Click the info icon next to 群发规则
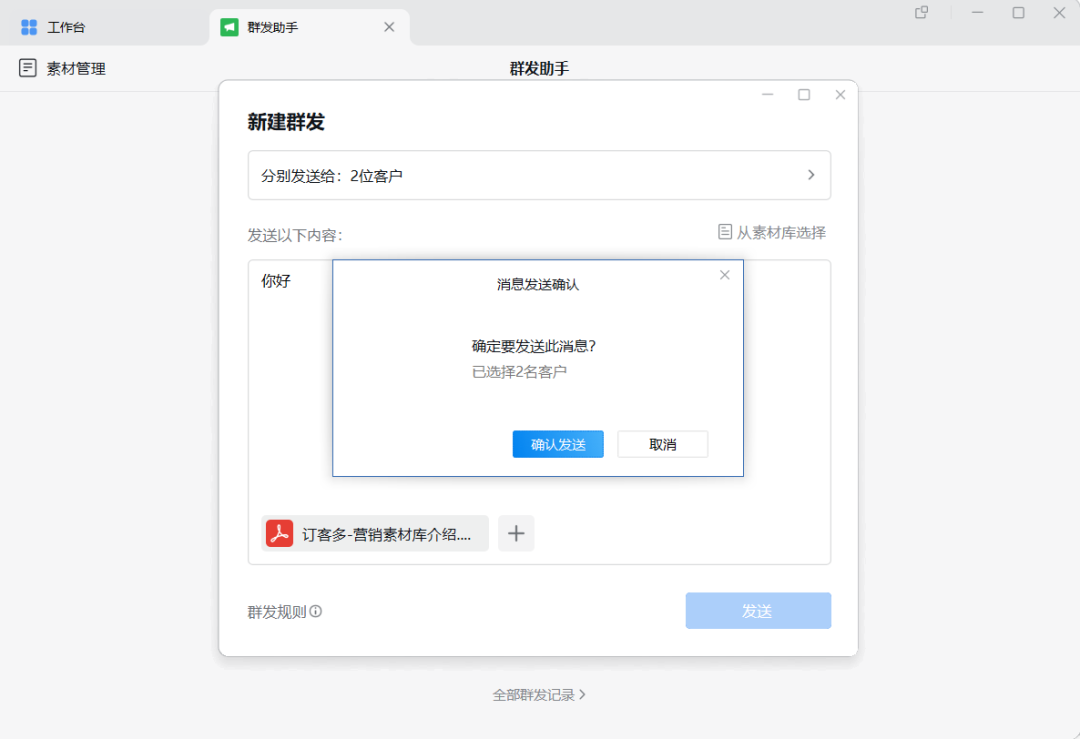Image resolution: width=1080 pixels, height=739 pixels. point(315,612)
